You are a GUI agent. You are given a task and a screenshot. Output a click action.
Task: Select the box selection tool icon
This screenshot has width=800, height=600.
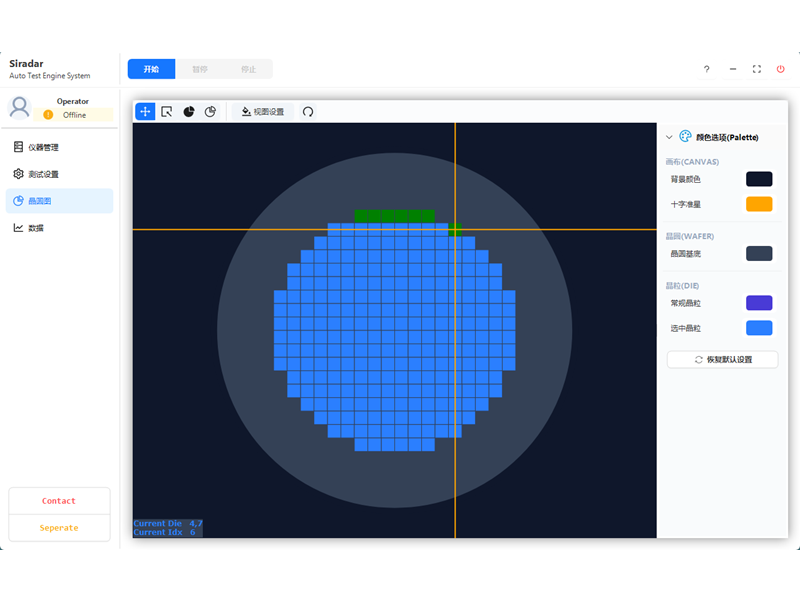pos(167,112)
